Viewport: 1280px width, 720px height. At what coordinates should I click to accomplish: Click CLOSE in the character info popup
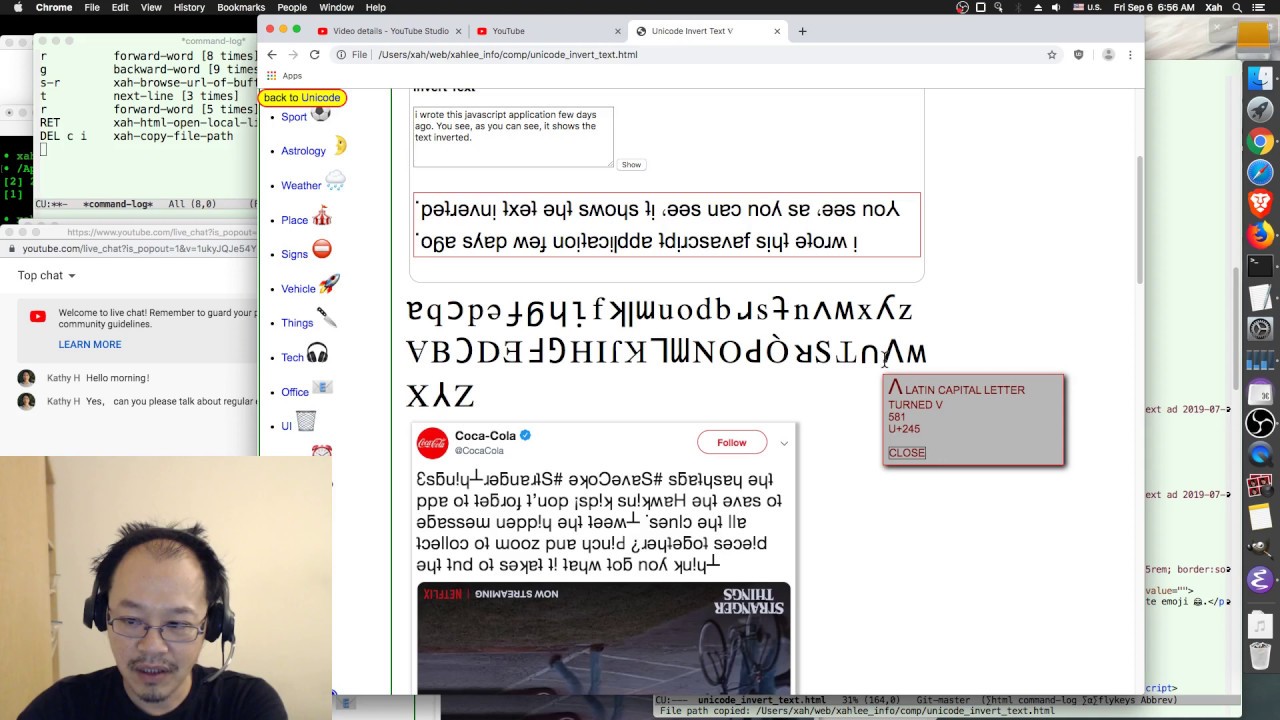907,453
